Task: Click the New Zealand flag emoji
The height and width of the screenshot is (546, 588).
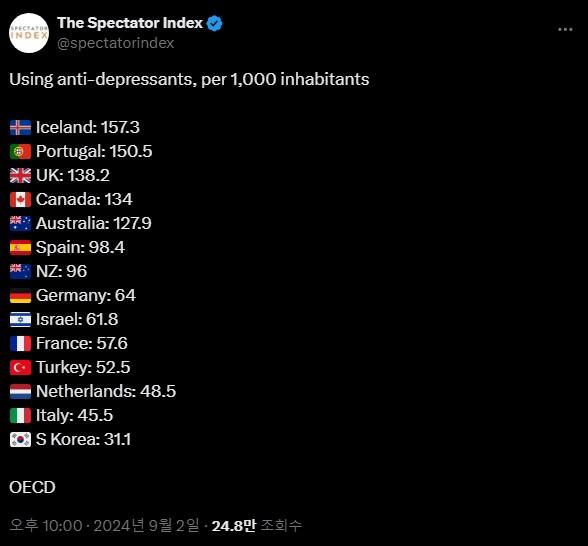Action: click(x=20, y=272)
